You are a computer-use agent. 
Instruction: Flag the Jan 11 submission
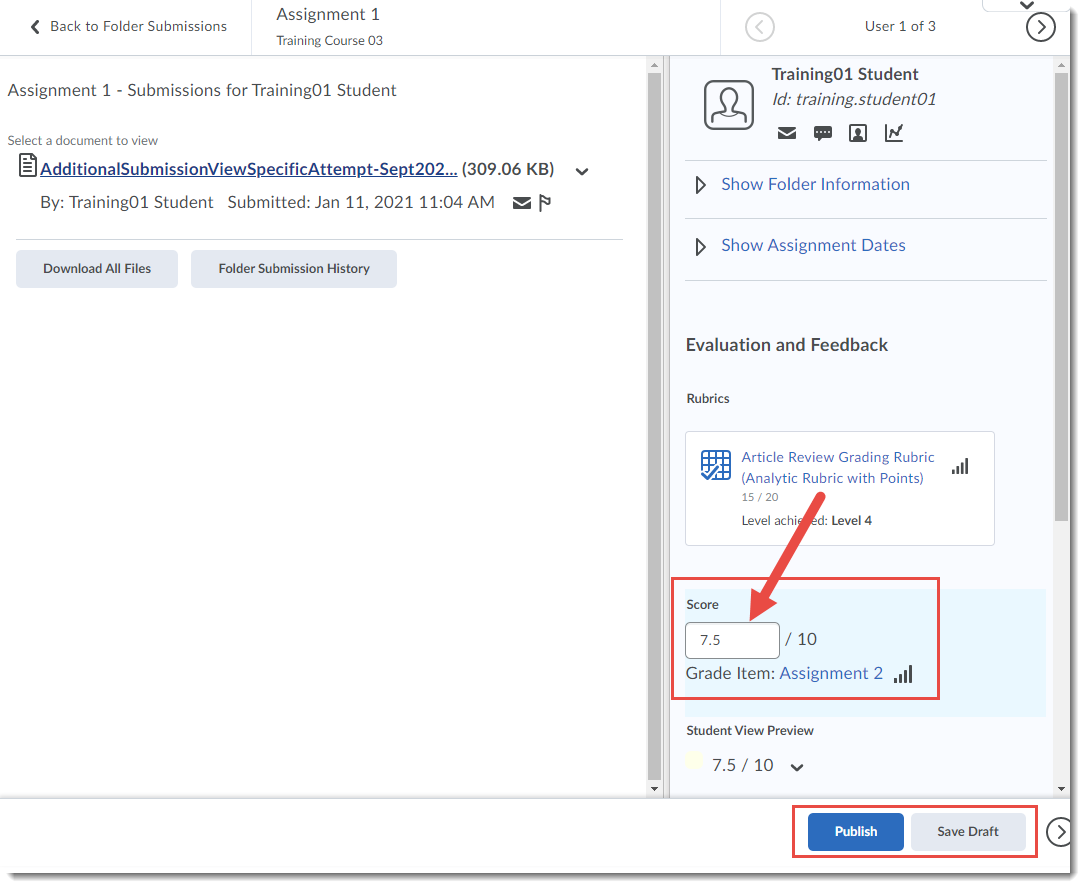544,203
